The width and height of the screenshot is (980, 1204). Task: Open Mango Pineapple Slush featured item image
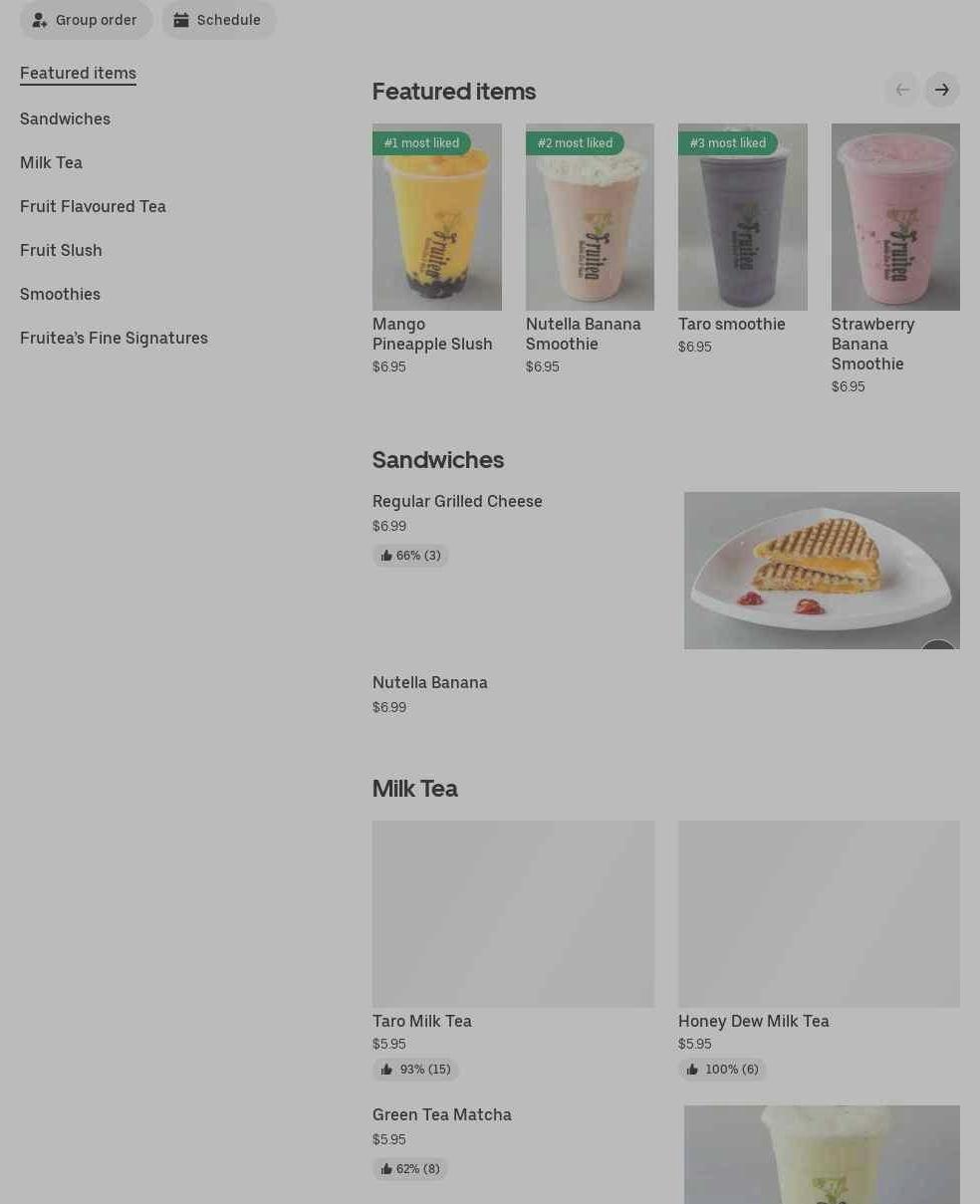click(x=436, y=217)
